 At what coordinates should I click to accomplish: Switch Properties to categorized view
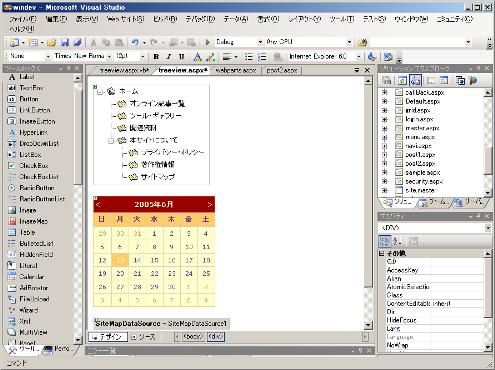(384, 241)
